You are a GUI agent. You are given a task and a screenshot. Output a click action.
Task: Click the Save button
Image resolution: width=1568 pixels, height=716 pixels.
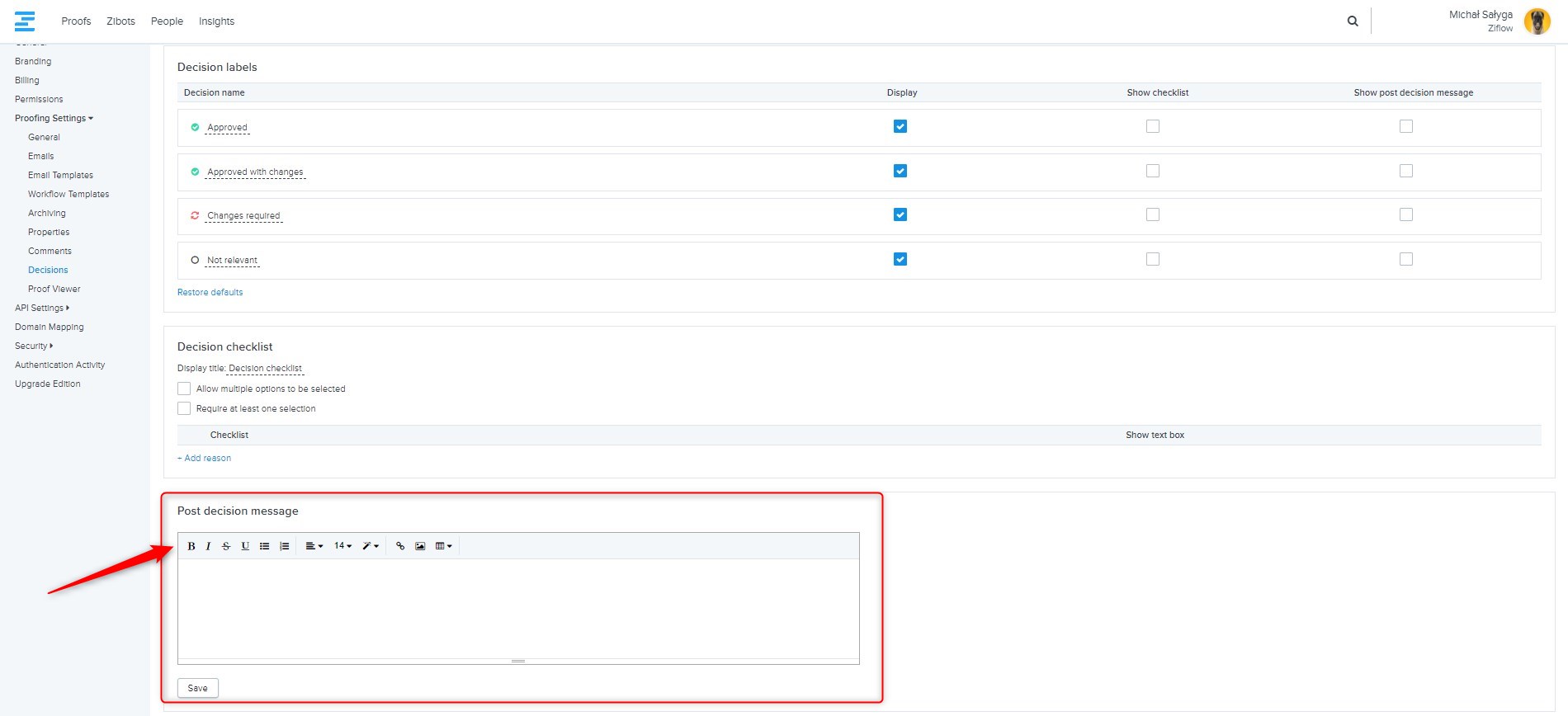click(198, 688)
